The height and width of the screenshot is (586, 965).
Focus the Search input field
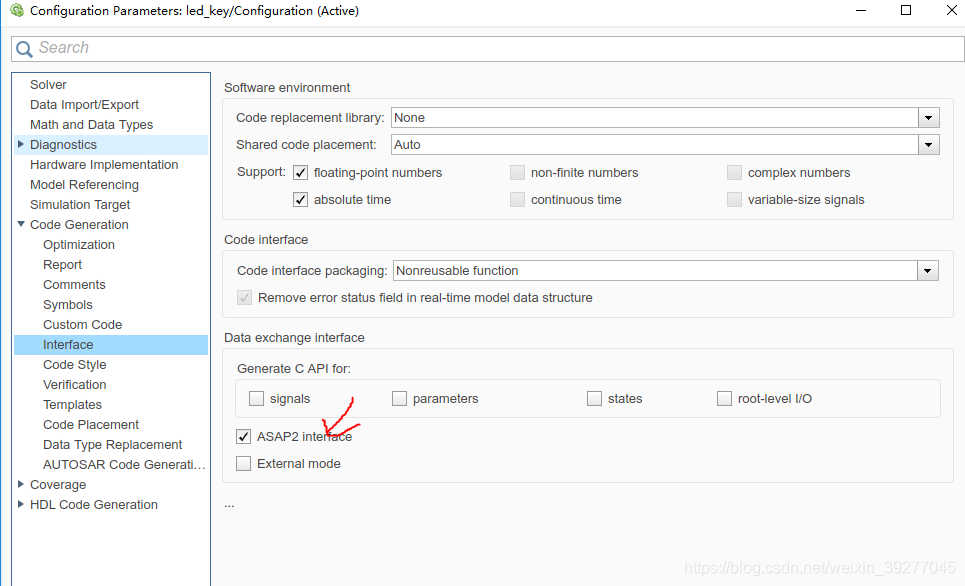487,49
